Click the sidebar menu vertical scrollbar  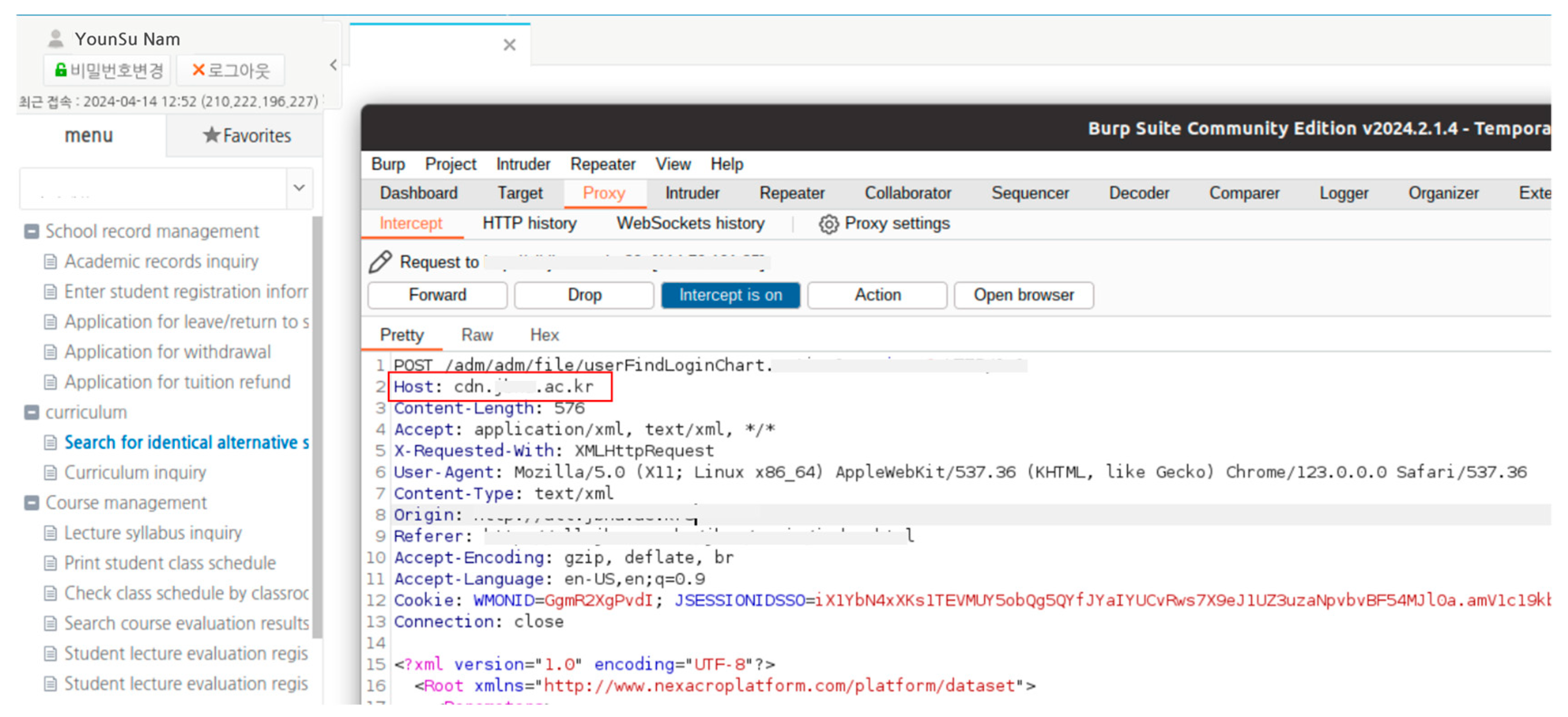point(317,425)
